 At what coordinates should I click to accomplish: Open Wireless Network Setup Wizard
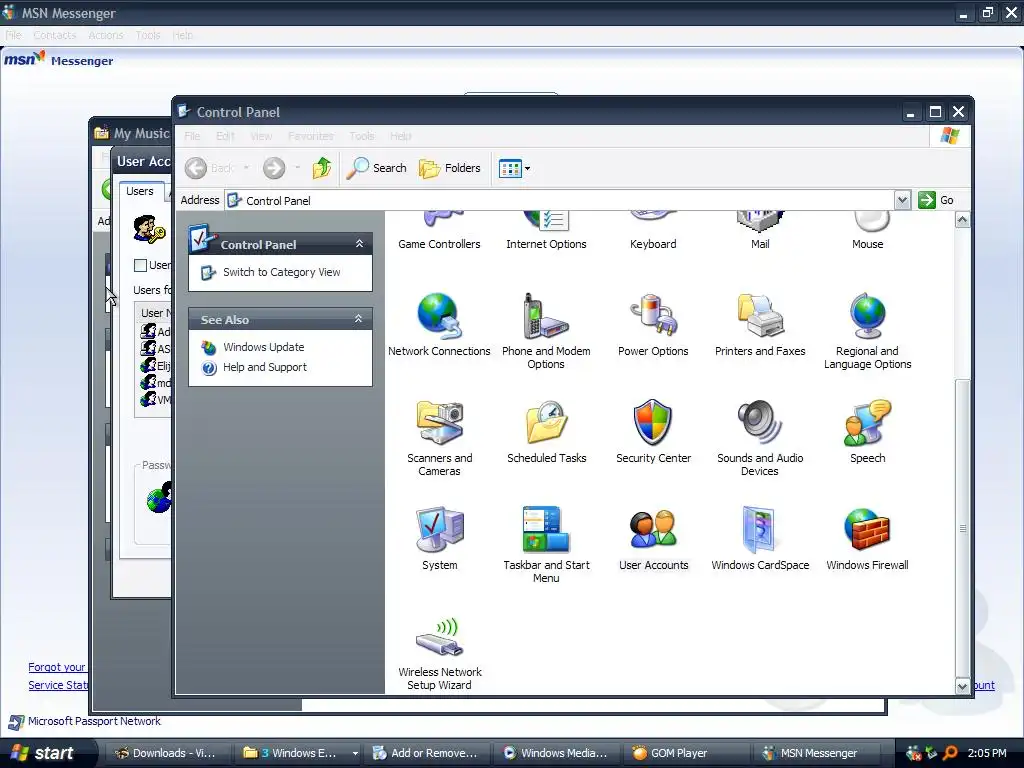coord(439,653)
